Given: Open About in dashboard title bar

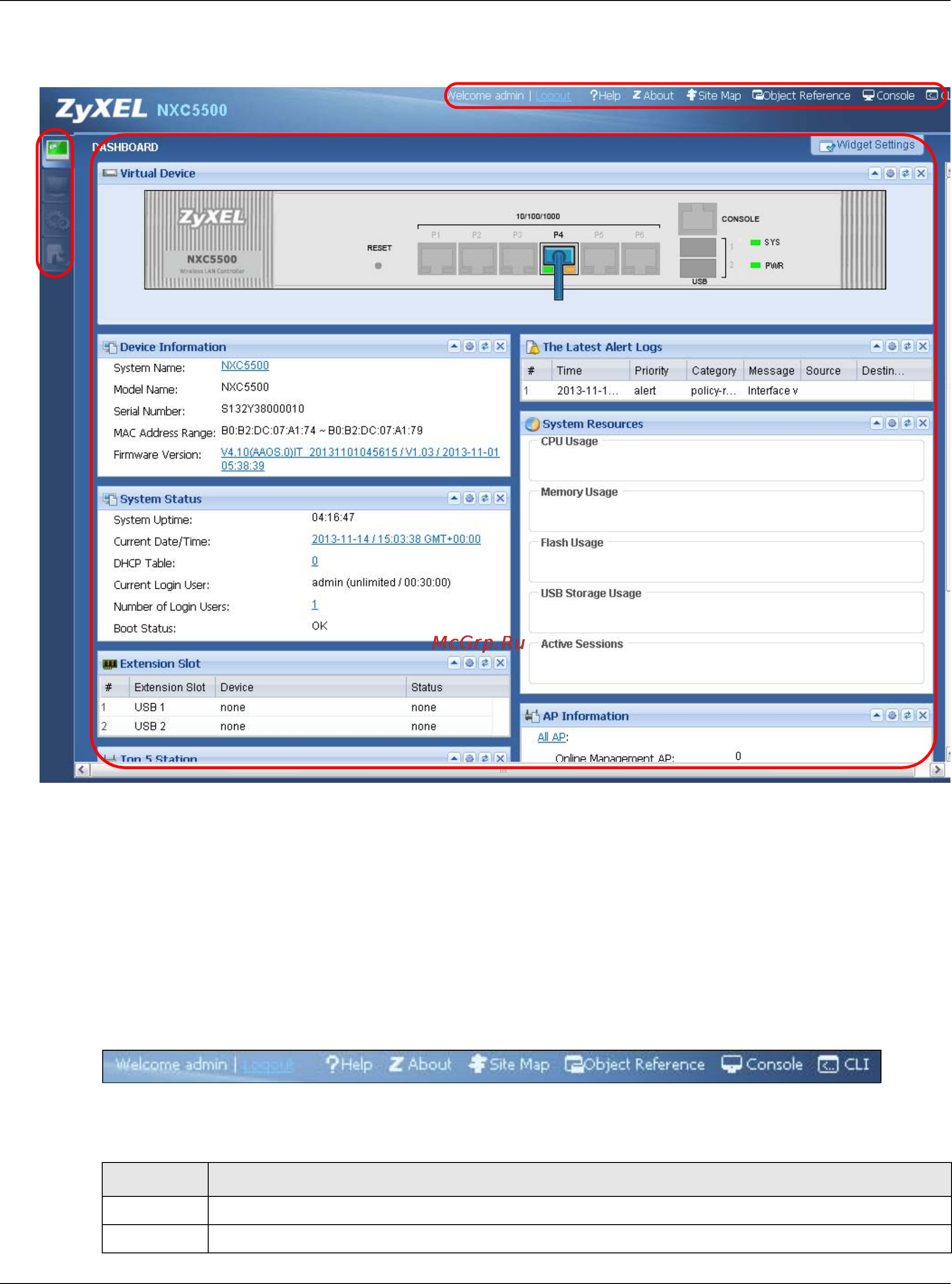Looking at the screenshot, I should pyautogui.click(x=653, y=96).
